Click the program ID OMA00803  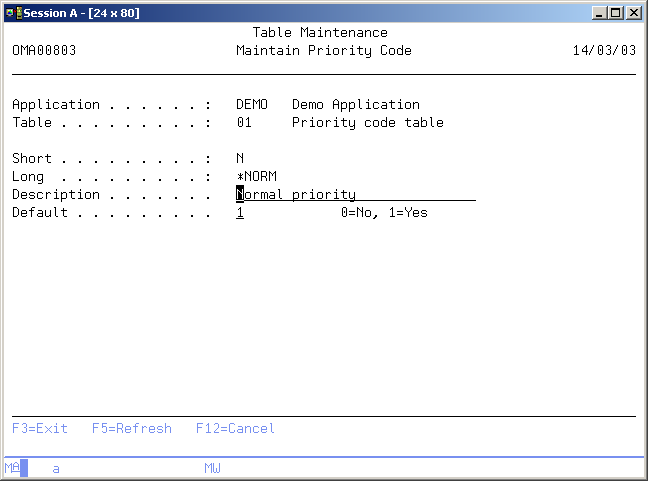(44, 51)
